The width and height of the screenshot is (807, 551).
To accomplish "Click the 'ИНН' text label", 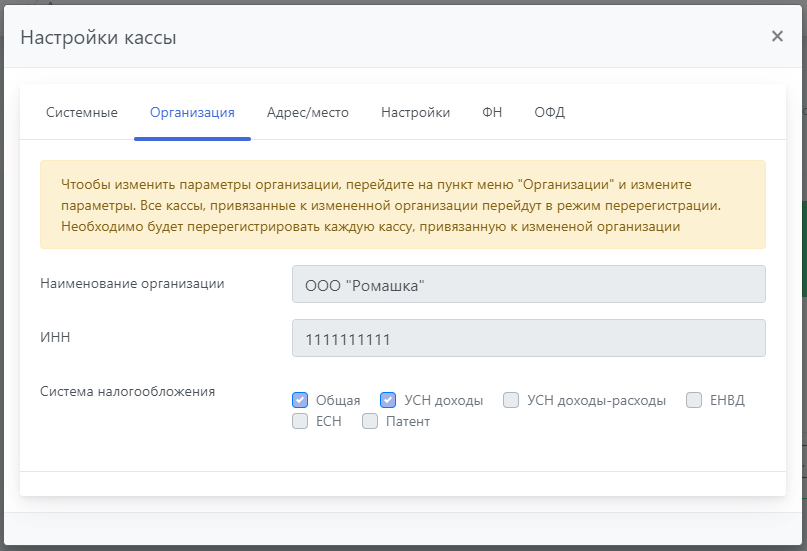I will pos(55,337).
